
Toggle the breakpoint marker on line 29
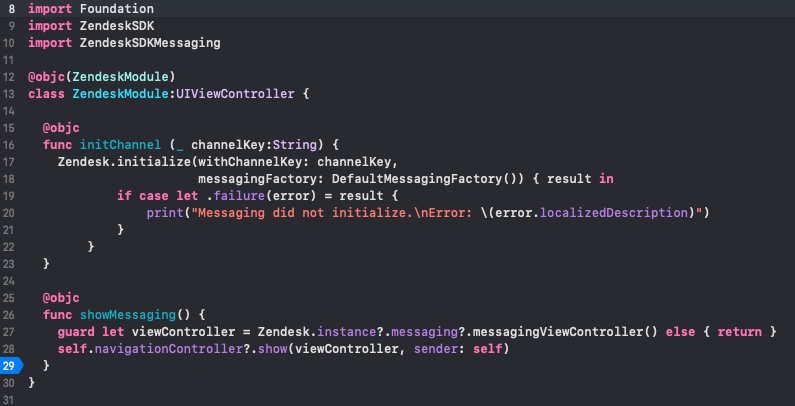10,365
